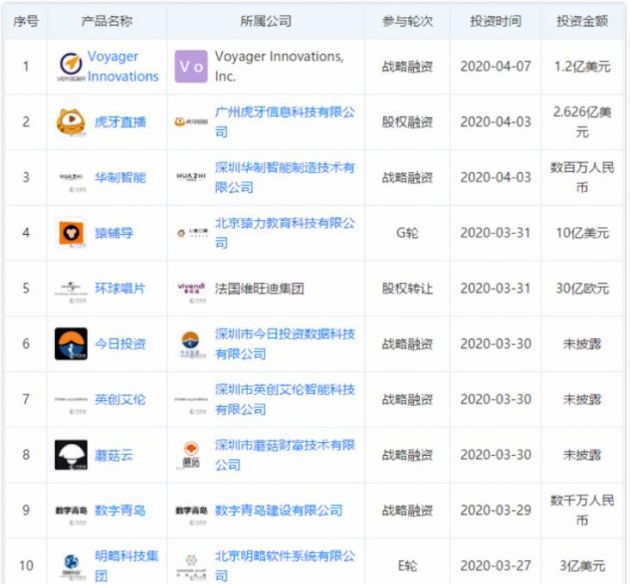Click the 序号 column header
Image resolution: width=630 pixels, height=584 pixels.
pos(26,21)
